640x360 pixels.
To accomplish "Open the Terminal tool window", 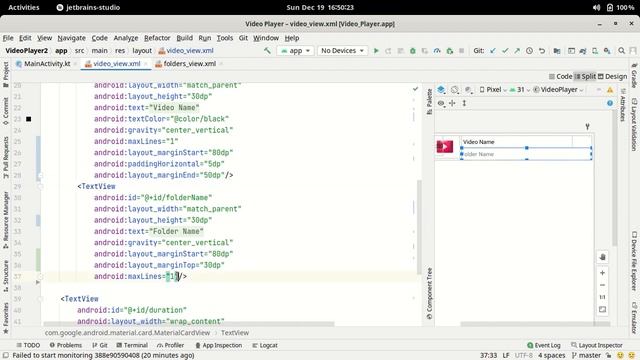I will tap(132, 345).
